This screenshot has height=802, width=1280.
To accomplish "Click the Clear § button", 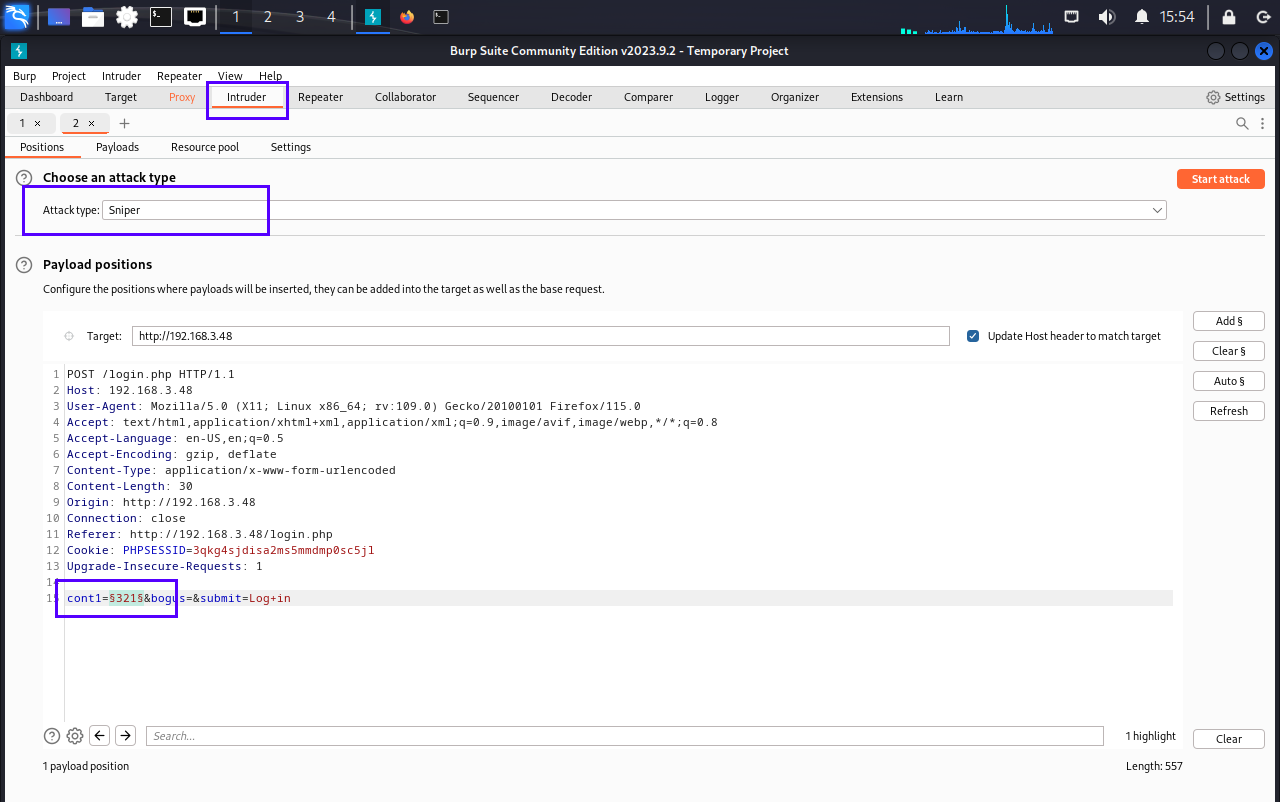I will click(x=1229, y=351).
